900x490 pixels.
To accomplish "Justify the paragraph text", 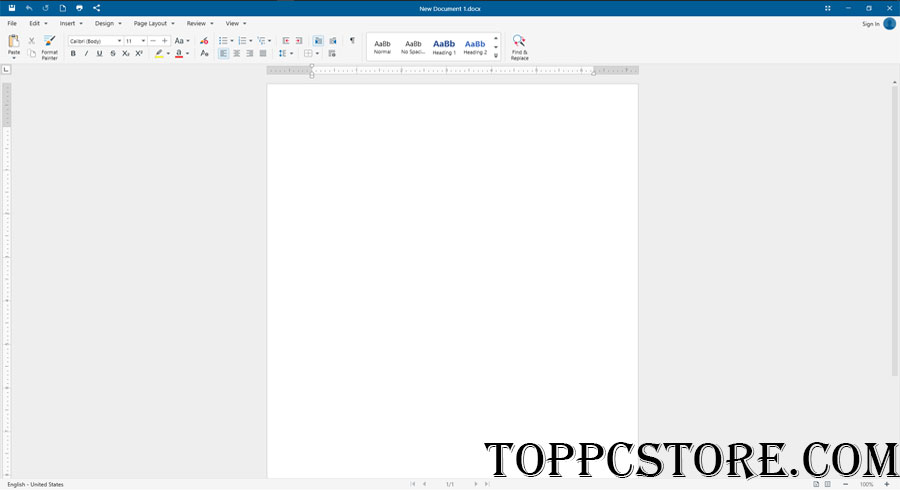I will (263, 53).
